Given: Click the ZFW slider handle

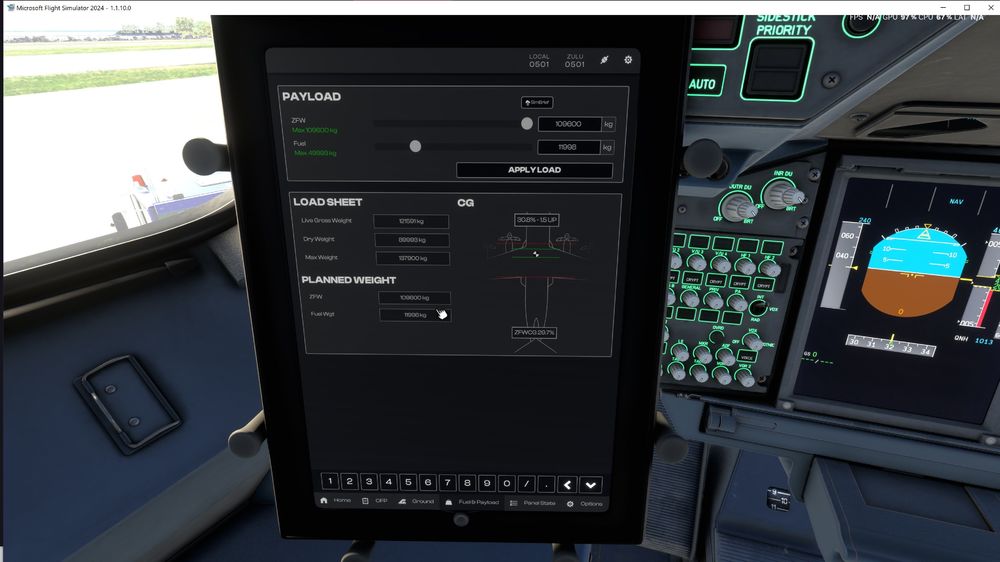Looking at the screenshot, I should coord(527,124).
